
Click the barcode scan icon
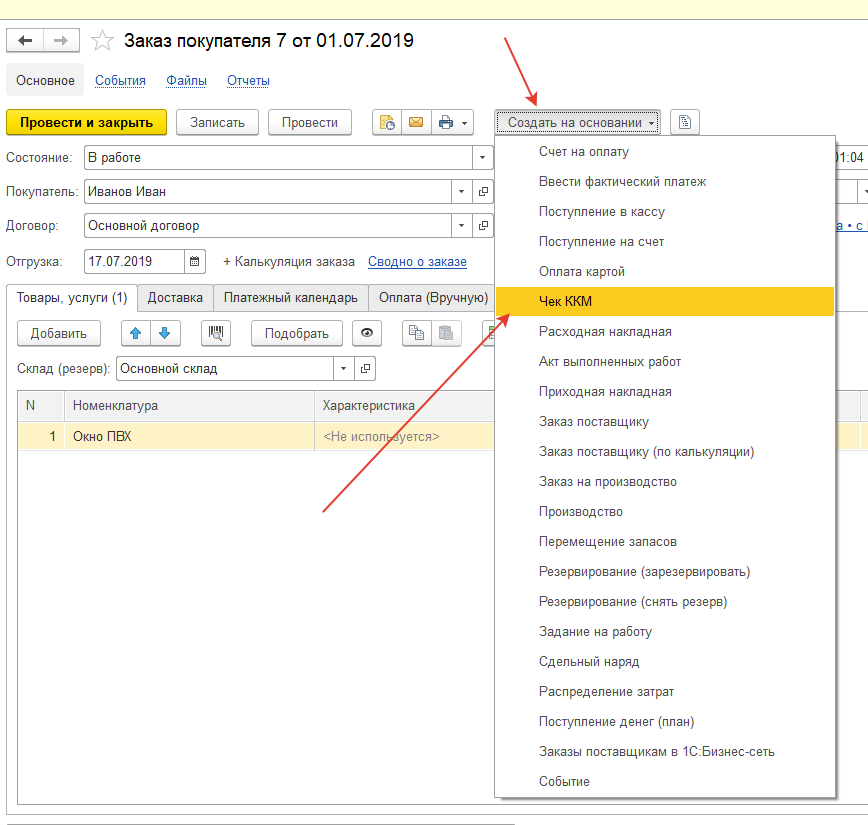click(x=216, y=333)
